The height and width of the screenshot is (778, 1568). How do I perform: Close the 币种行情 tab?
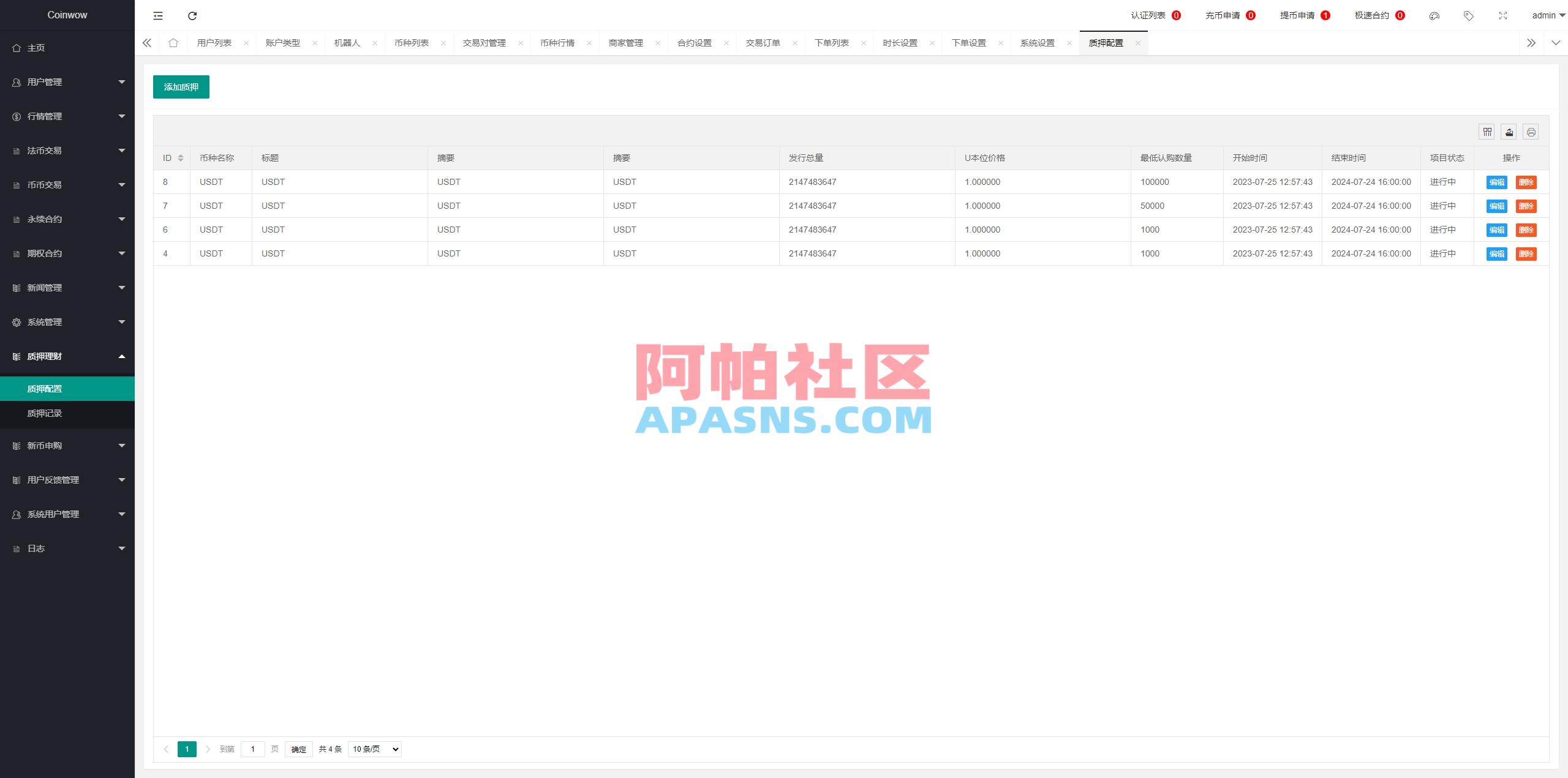[589, 43]
